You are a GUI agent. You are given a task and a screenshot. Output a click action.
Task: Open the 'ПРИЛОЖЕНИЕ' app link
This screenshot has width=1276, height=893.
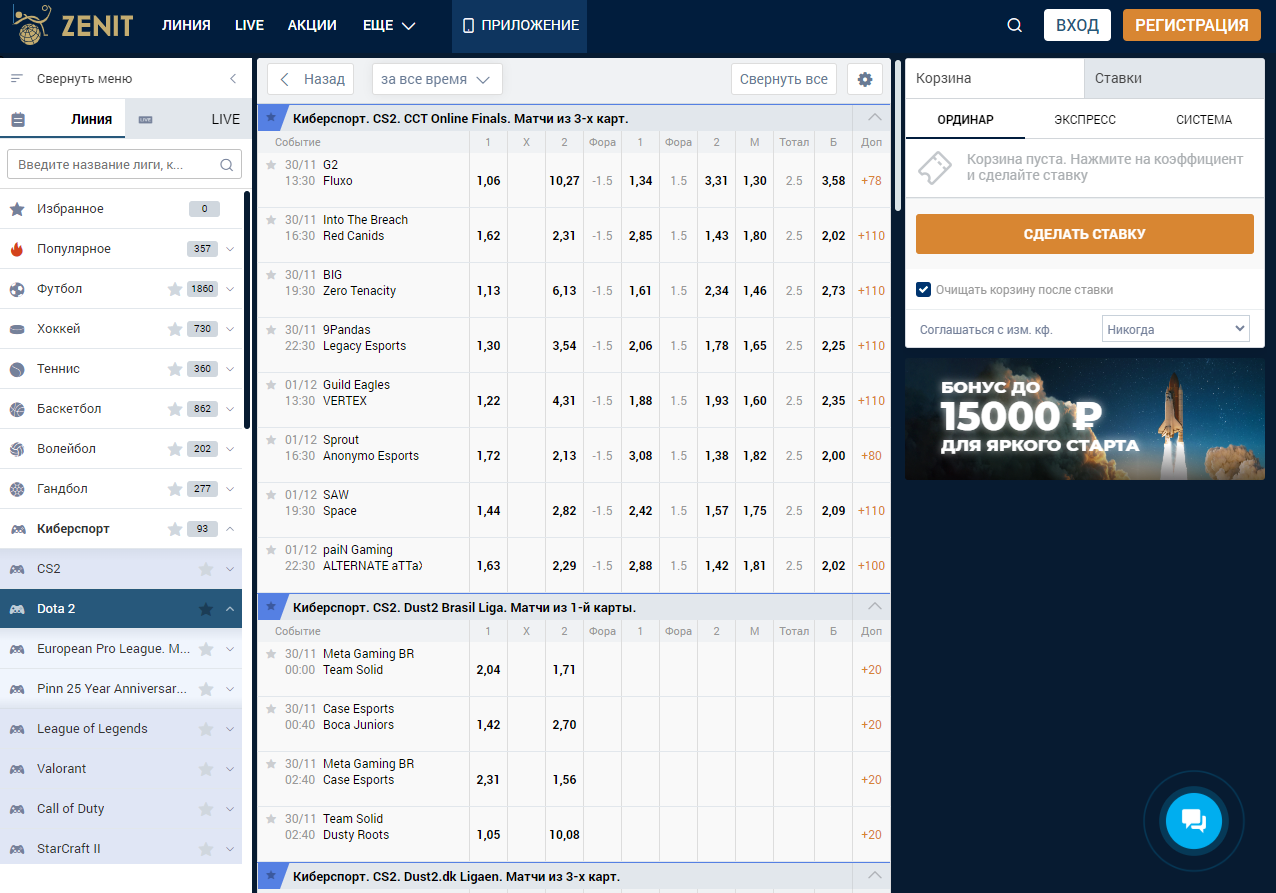click(520, 26)
